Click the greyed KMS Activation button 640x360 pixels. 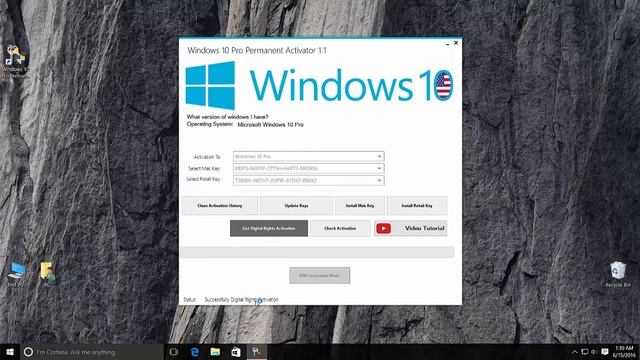coord(320,276)
